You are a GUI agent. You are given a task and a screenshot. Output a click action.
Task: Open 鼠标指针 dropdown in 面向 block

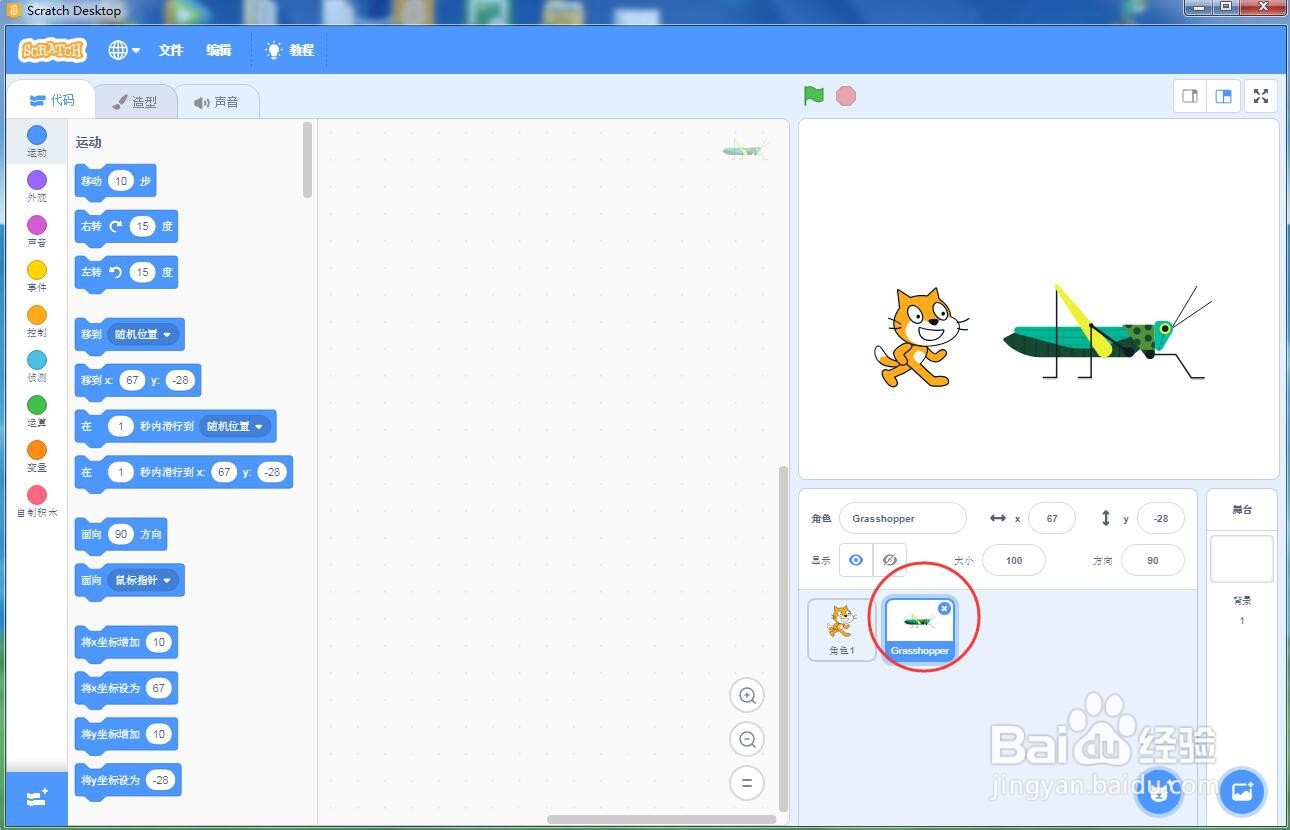coord(143,580)
